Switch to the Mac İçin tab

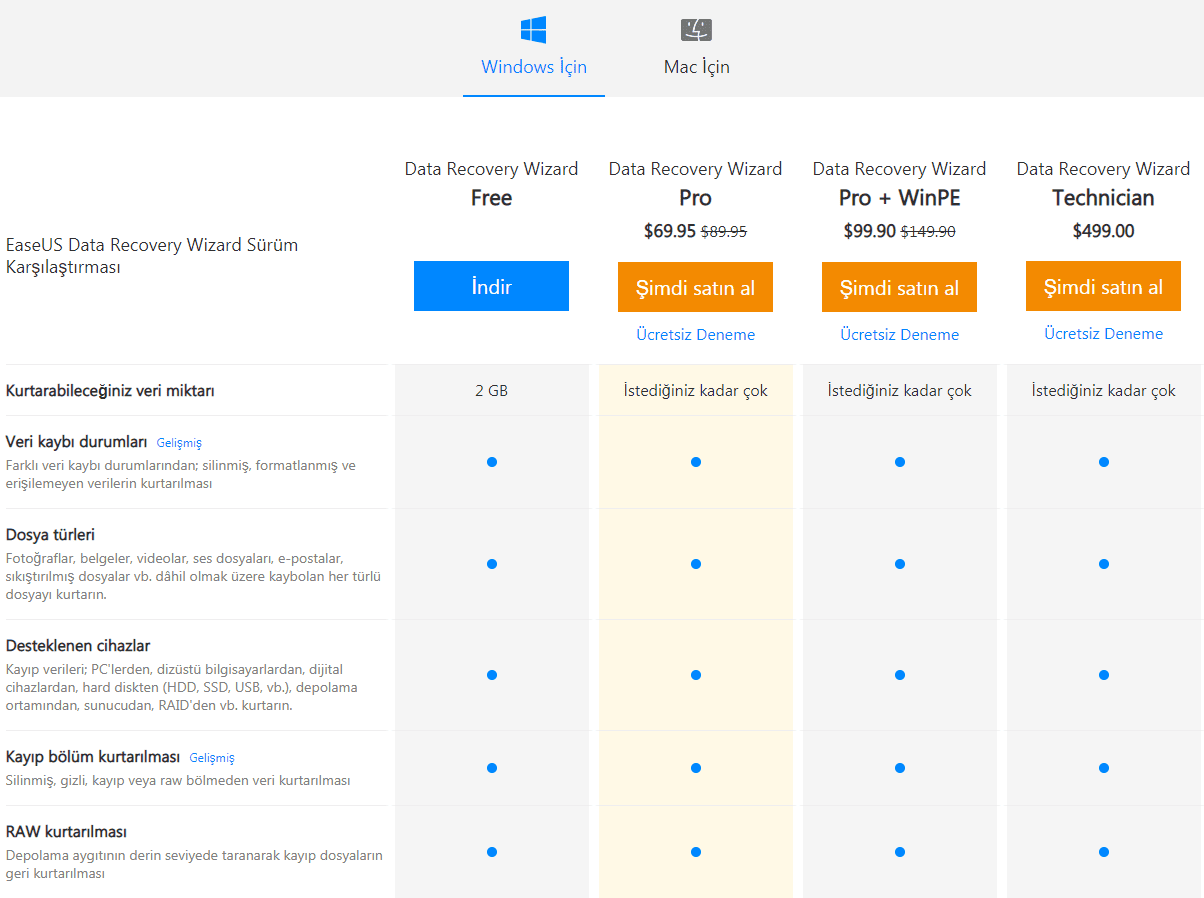click(697, 67)
